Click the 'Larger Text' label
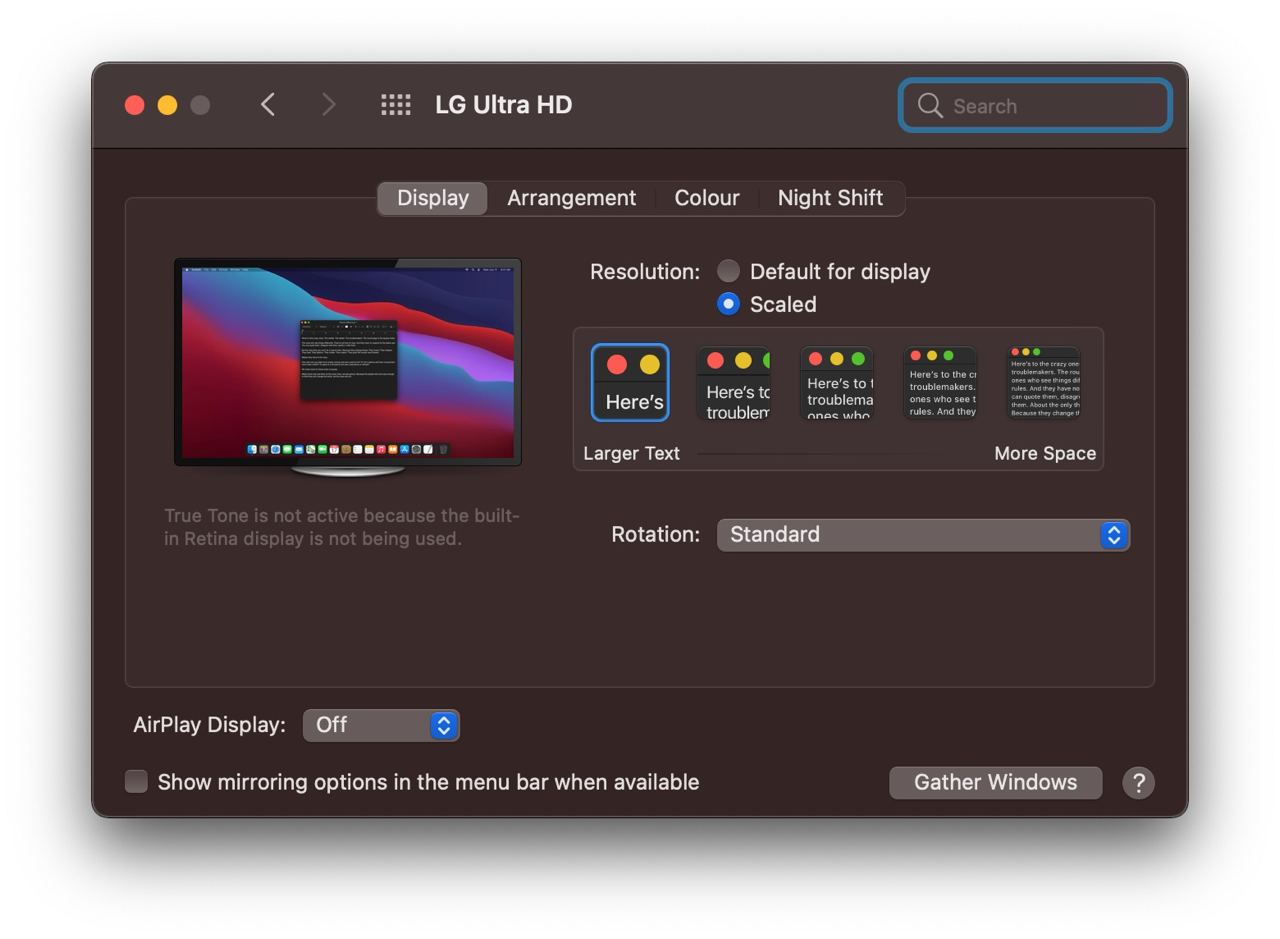 [x=631, y=453]
